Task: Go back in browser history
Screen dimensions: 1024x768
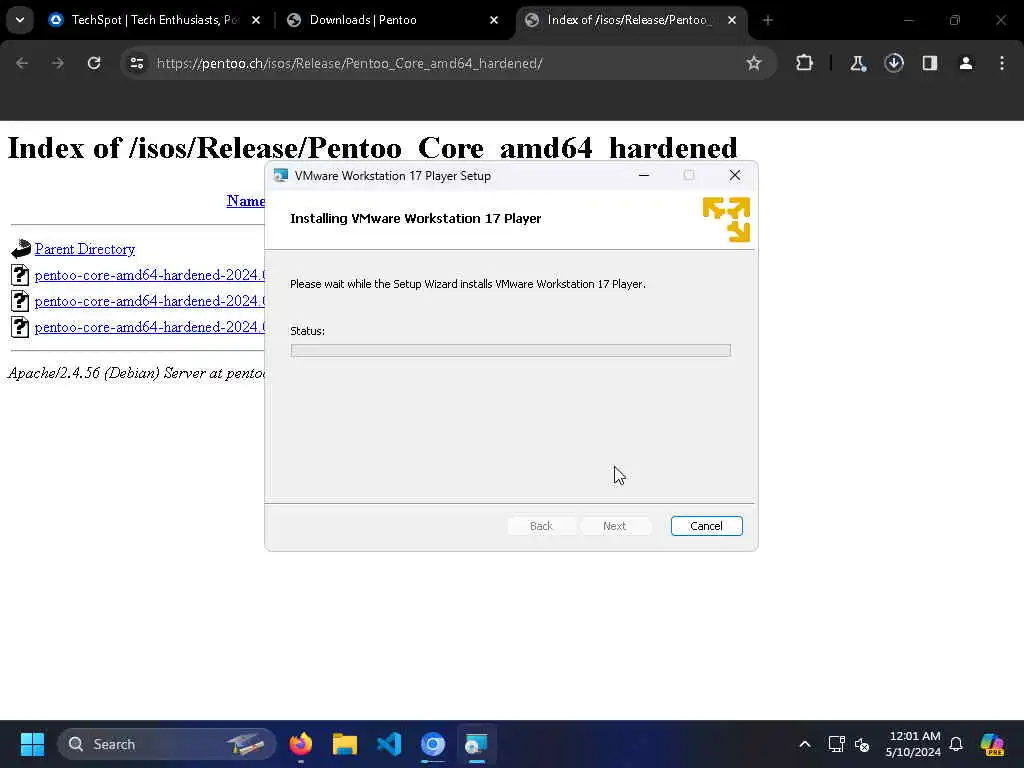Action: click(x=22, y=63)
